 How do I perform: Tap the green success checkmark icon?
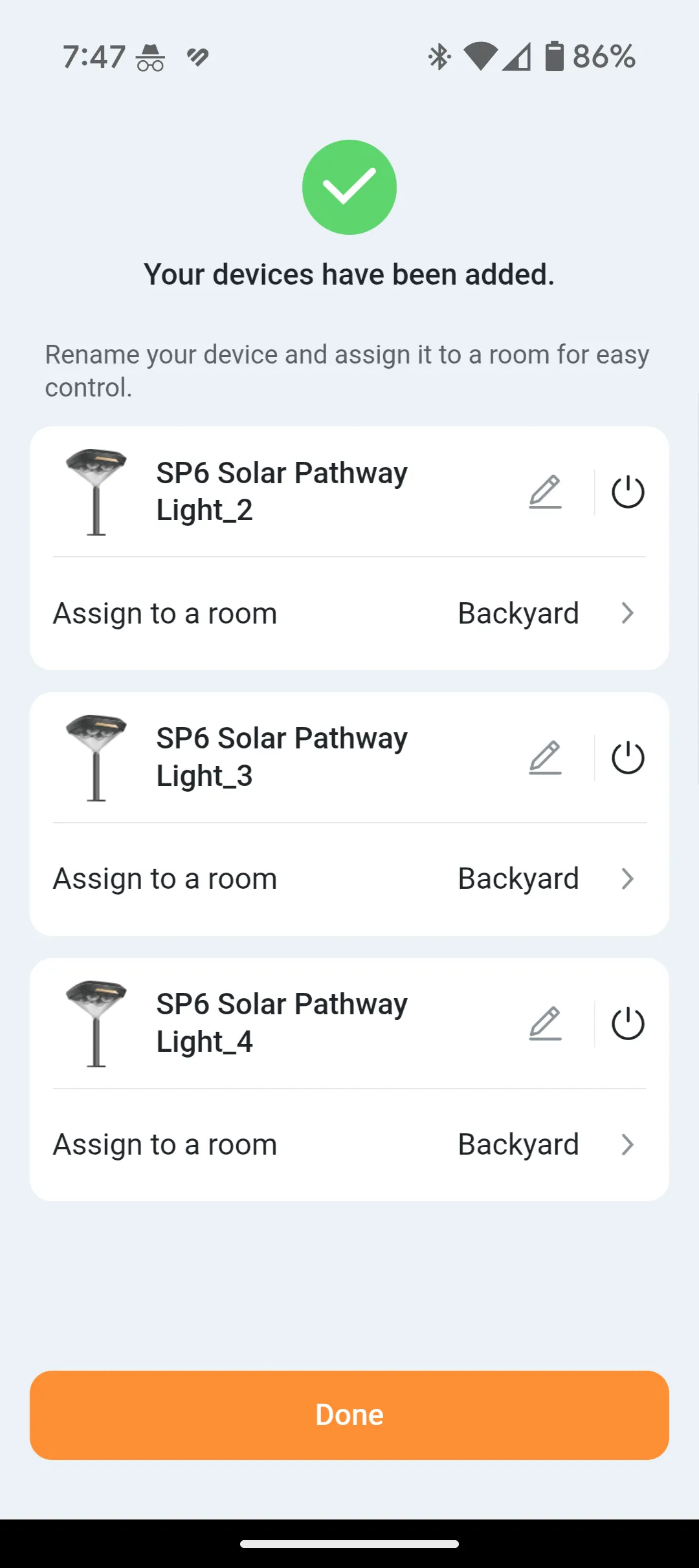[349, 187]
